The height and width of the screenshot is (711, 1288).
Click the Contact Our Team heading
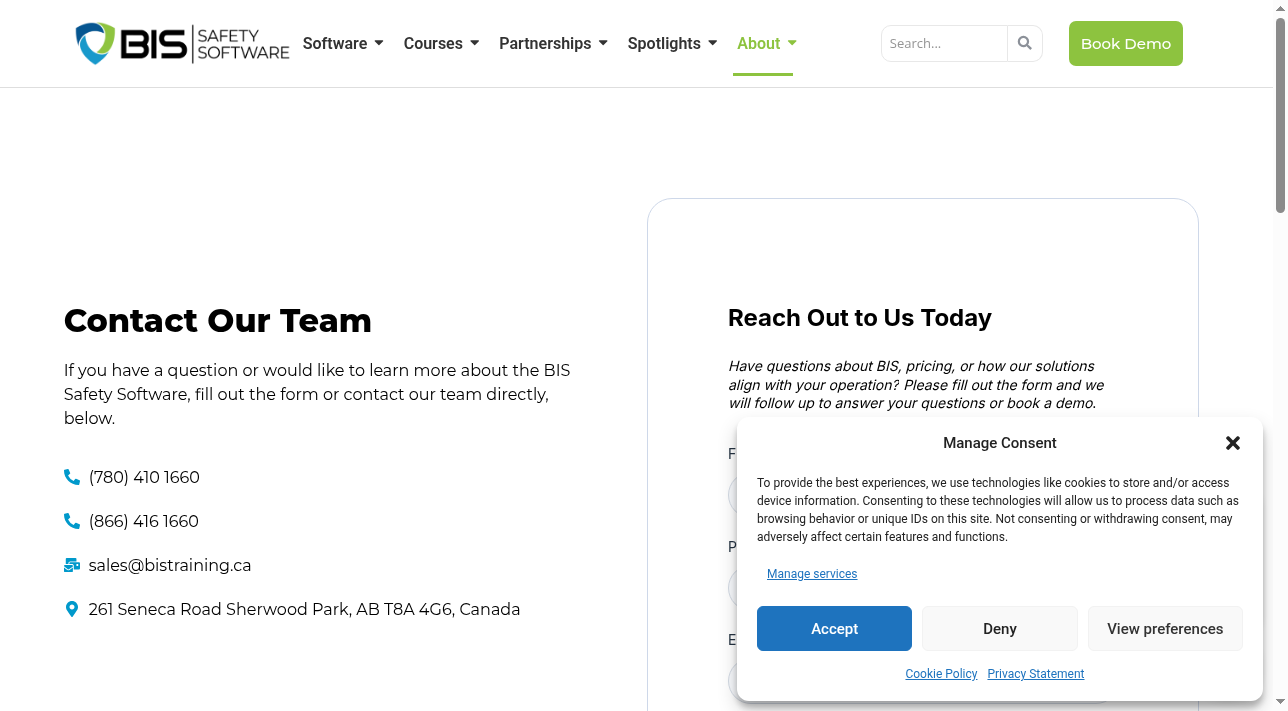(218, 321)
